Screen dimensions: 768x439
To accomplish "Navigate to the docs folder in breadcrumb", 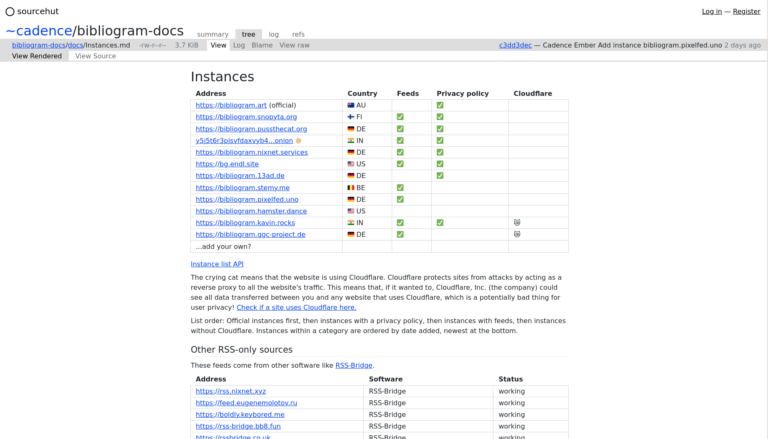I will tap(75, 45).
